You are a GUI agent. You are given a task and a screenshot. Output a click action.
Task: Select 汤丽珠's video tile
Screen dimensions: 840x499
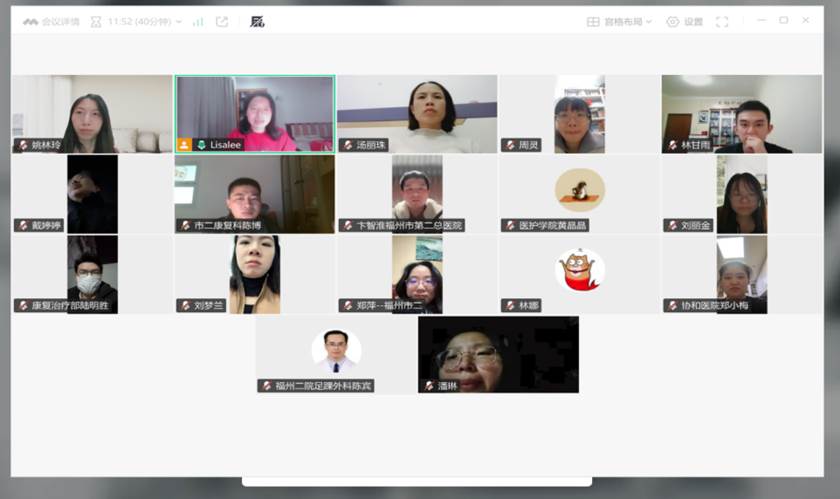click(417, 113)
